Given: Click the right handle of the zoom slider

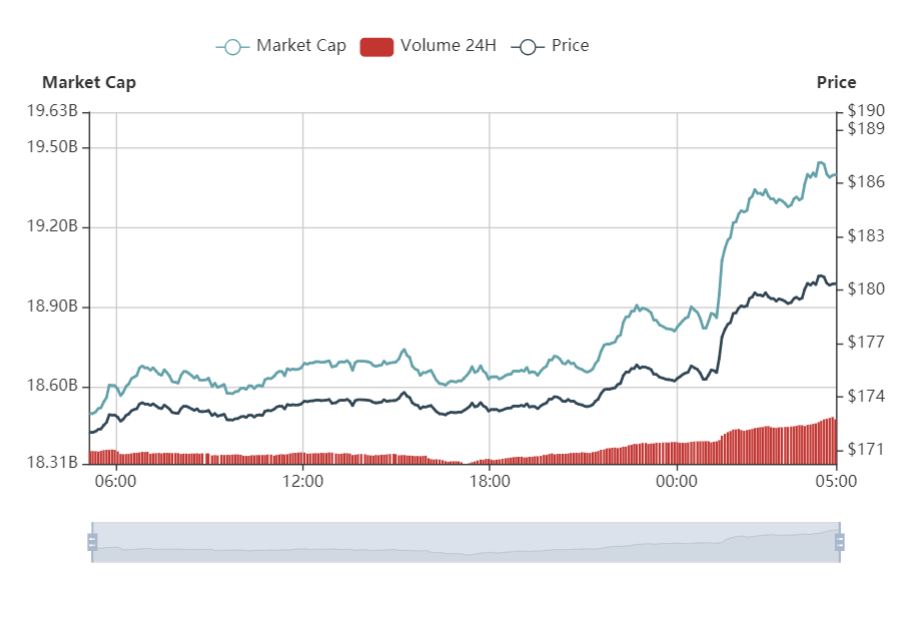Looking at the screenshot, I should point(839,542).
